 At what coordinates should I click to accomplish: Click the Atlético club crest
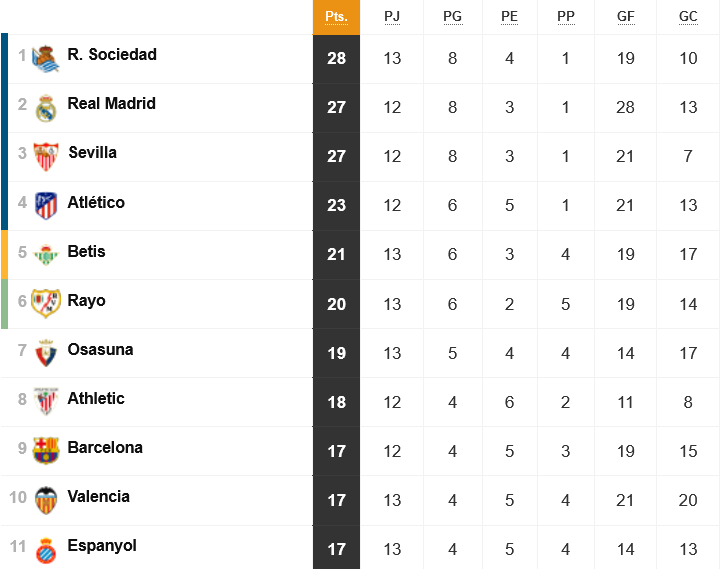[46, 206]
